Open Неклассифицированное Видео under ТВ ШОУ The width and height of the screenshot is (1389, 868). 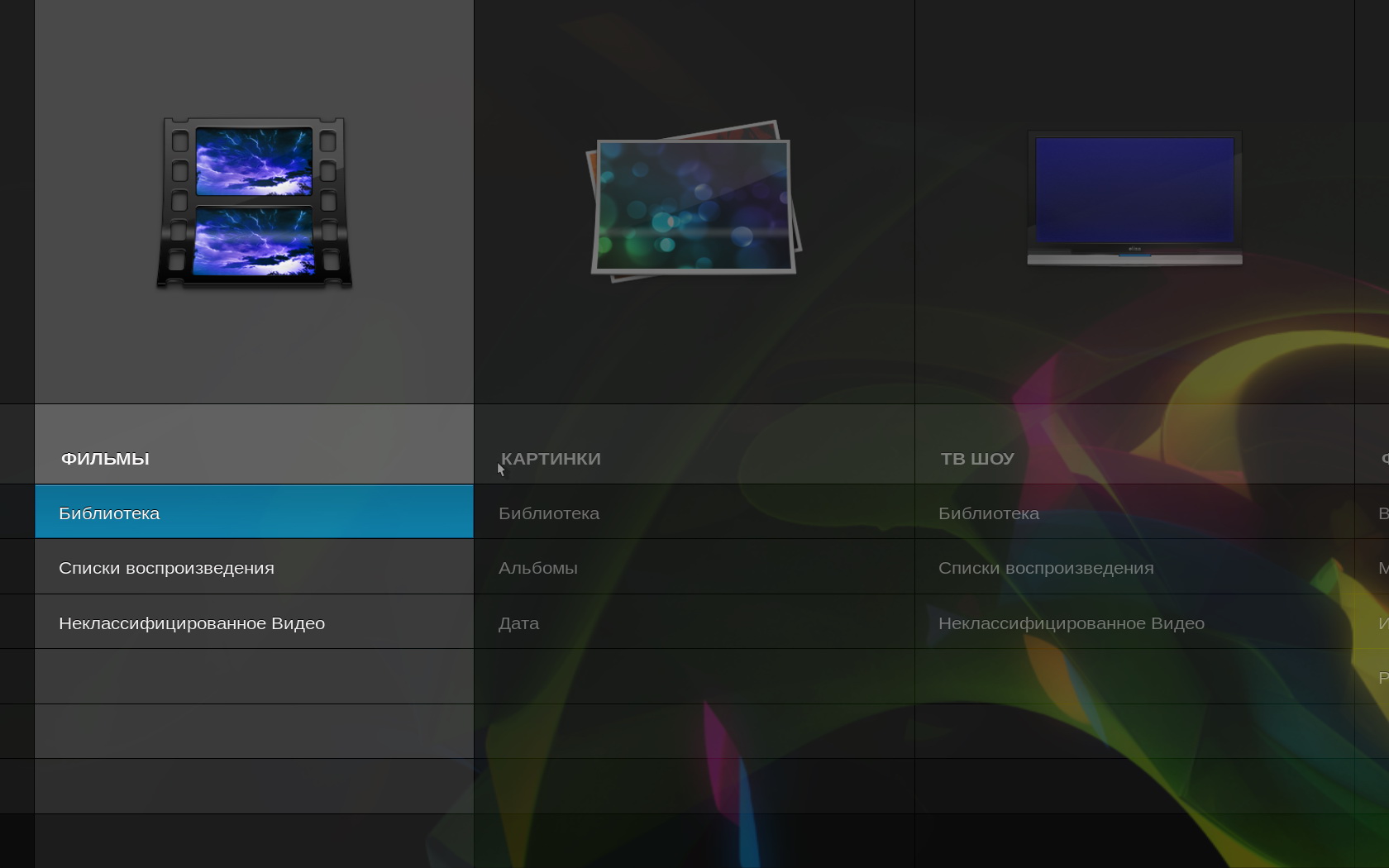pyautogui.click(x=1134, y=622)
